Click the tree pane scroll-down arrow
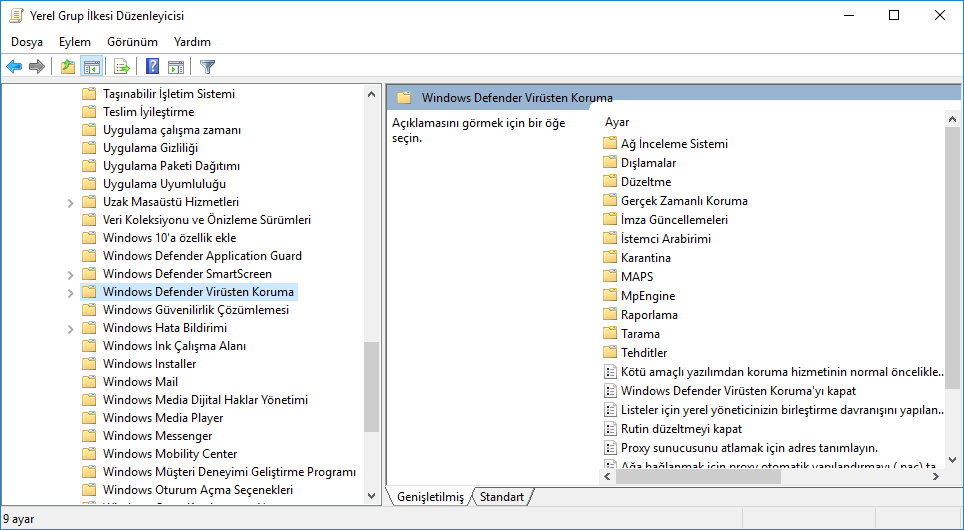964x530 pixels. coord(371,495)
